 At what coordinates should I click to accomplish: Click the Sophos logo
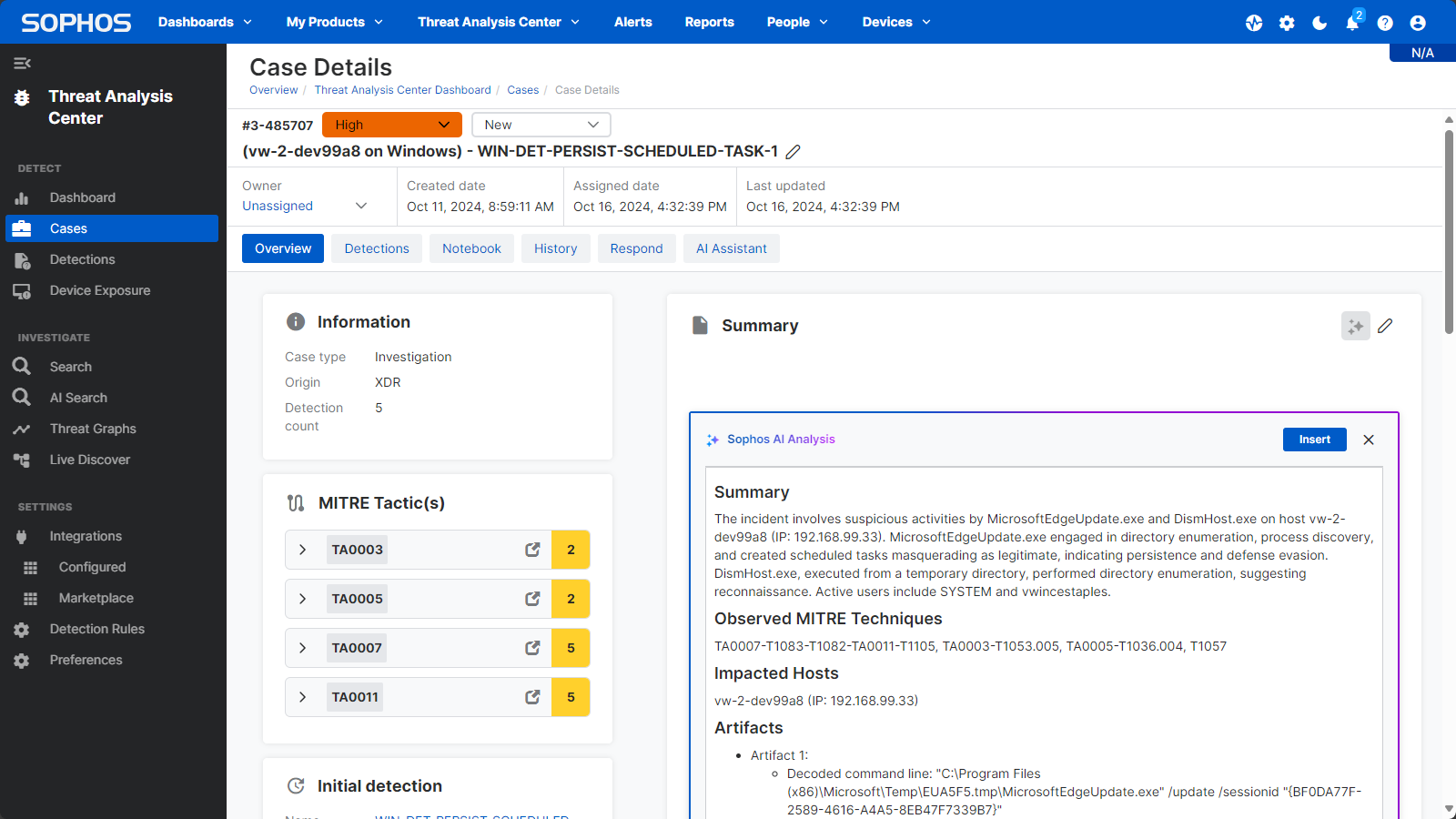(x=76, y=22)
